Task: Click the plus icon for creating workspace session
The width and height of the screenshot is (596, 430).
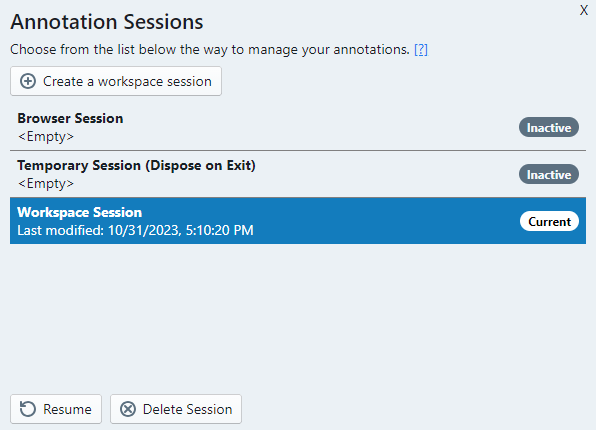Action: click(28, 81)
